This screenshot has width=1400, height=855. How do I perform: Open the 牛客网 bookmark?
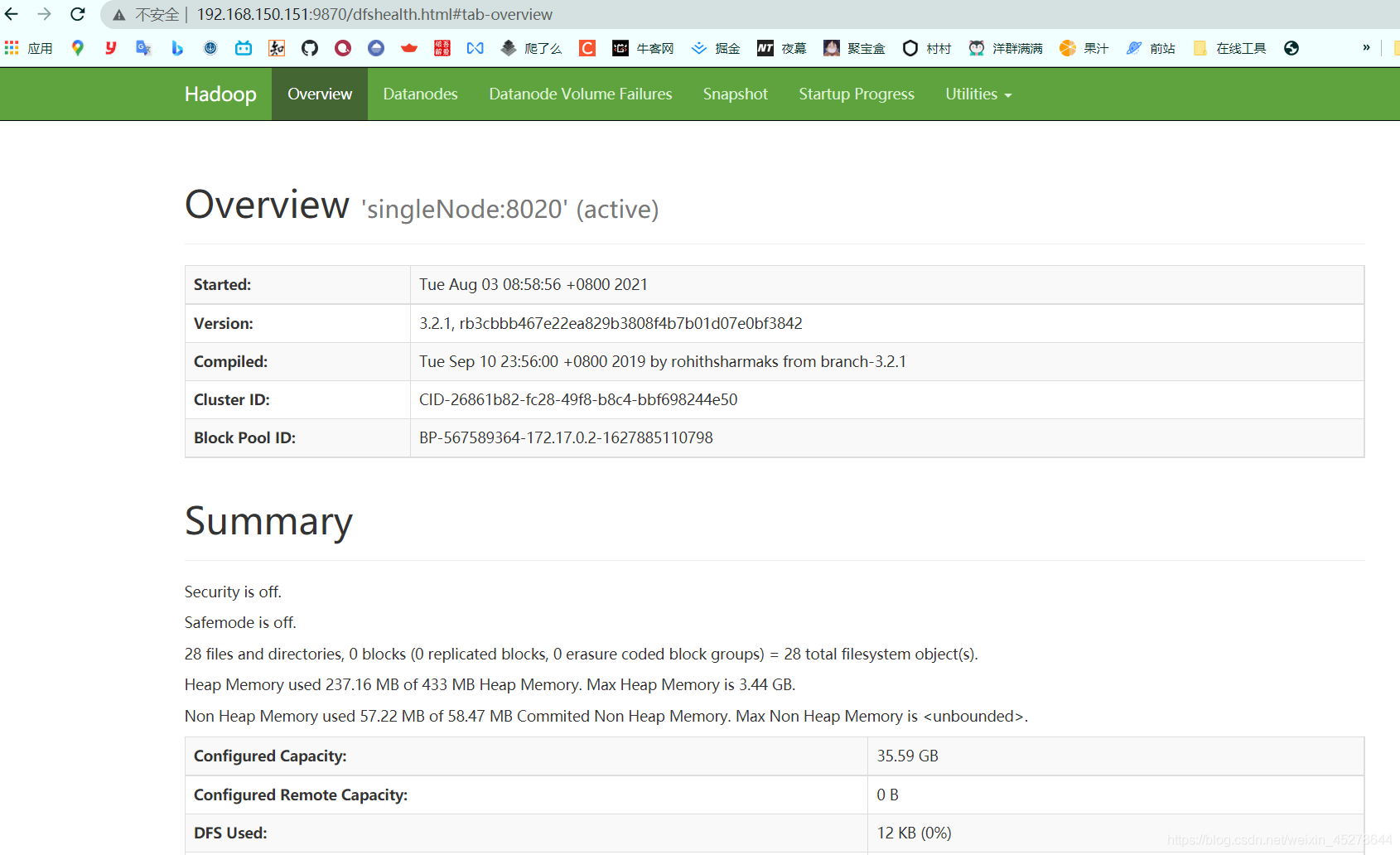click(x=643, y=48)
